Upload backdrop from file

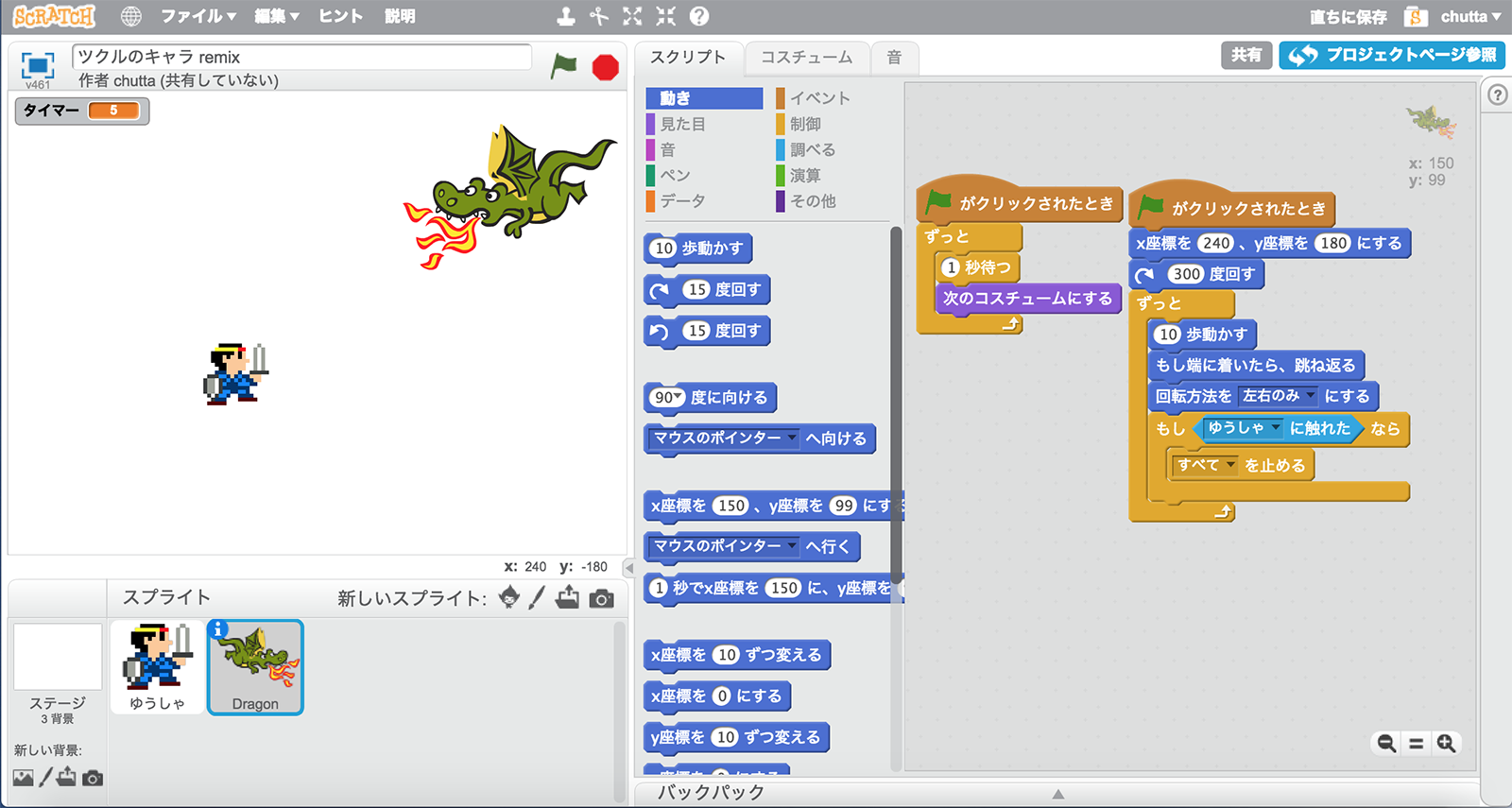point(66,778)
